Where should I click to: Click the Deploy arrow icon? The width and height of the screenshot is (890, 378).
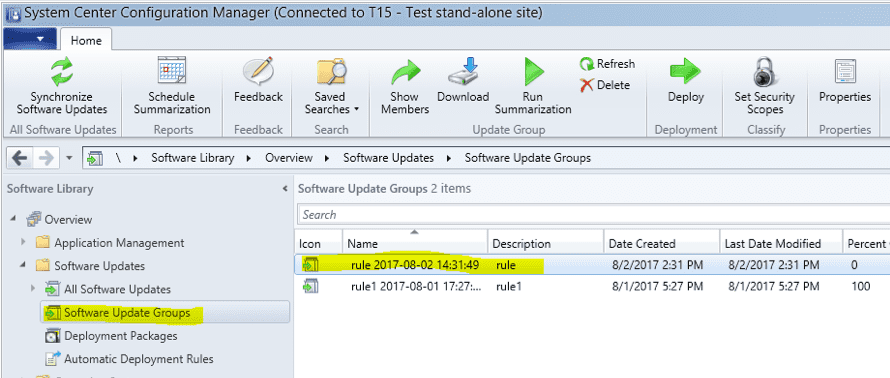686,72
